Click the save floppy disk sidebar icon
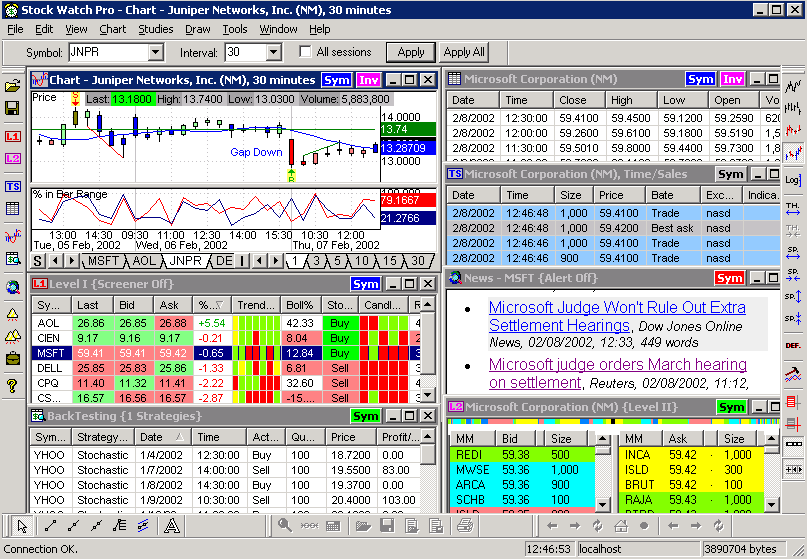Screen dimensions: 807x559 coord(13,107)
